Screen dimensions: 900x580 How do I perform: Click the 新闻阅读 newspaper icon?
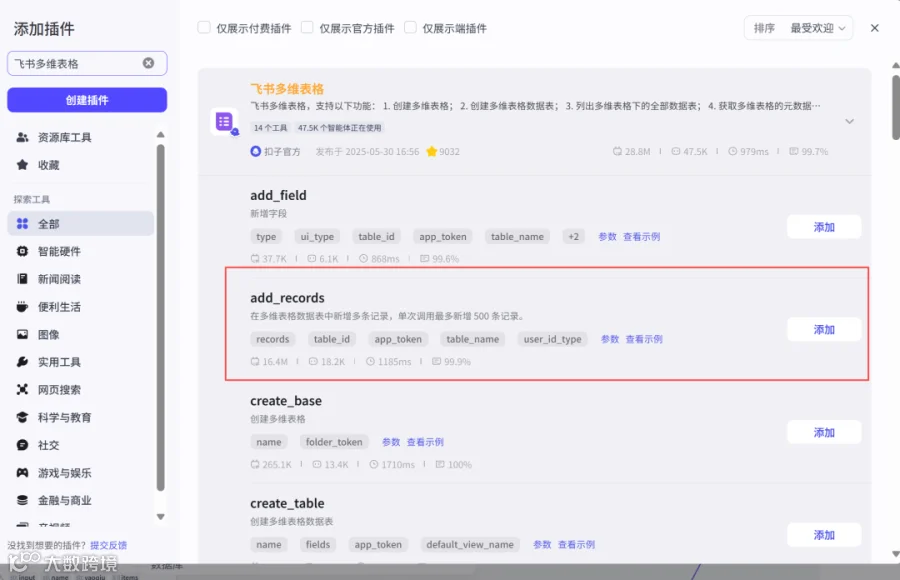pos(22,279)
